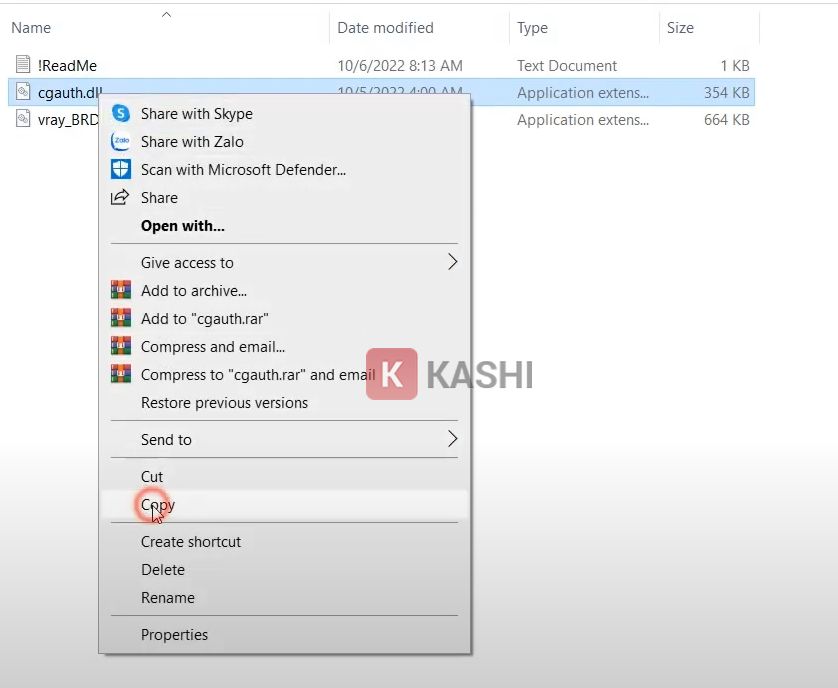The height and width of the screenshot is (688, 838).
Task: Open Properties from the context menu
Action: coord(174,635)
